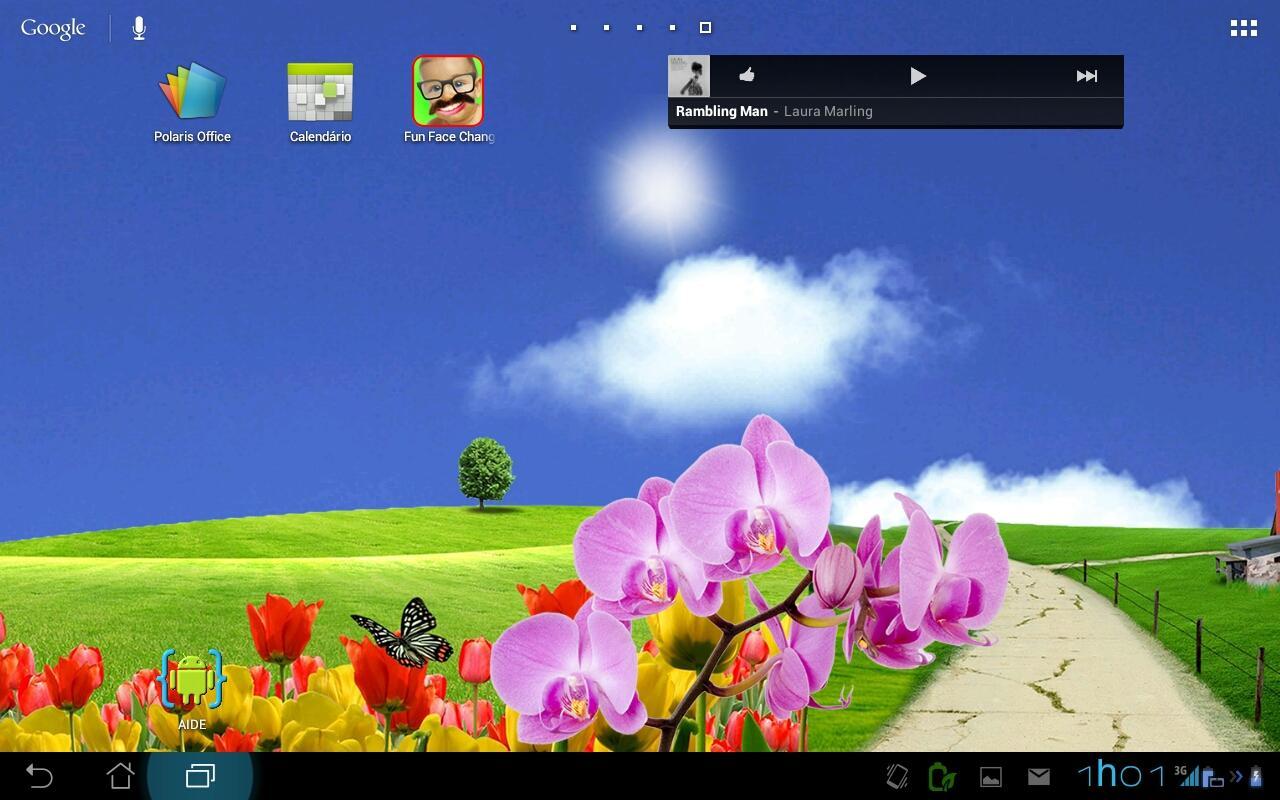Launch the AIDE development app
This screenshot has height=800, width=1280.
(191, 678)
